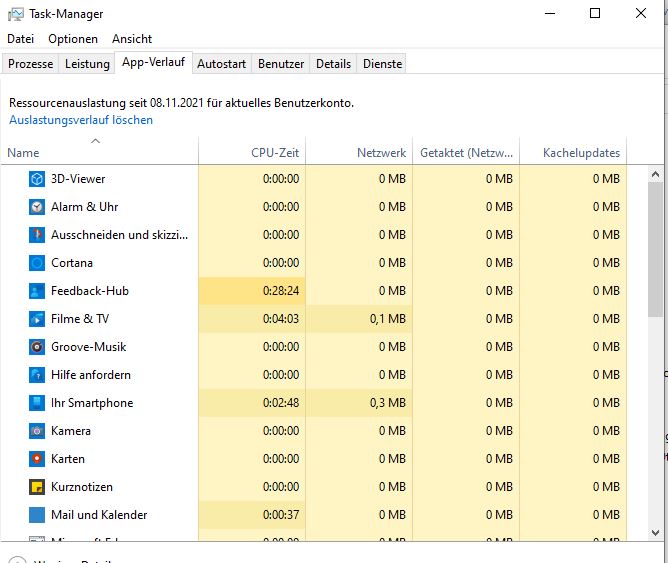
Task: Click the 0,3 MB network cell
Action: 359,403
